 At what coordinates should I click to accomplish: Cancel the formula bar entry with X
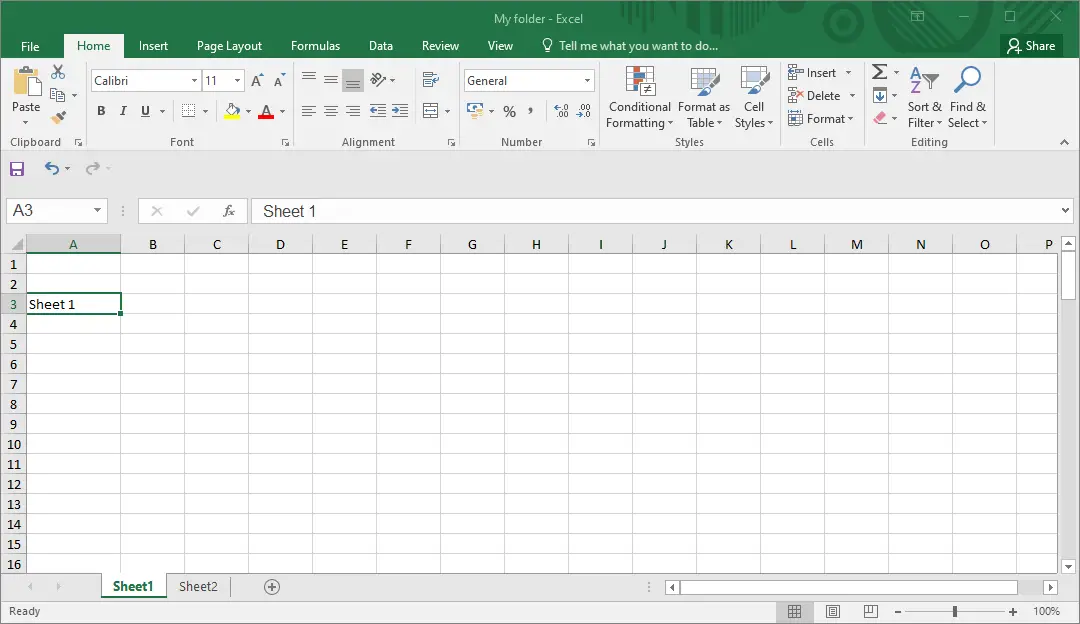pyautogui.click(x=157, y=211)
